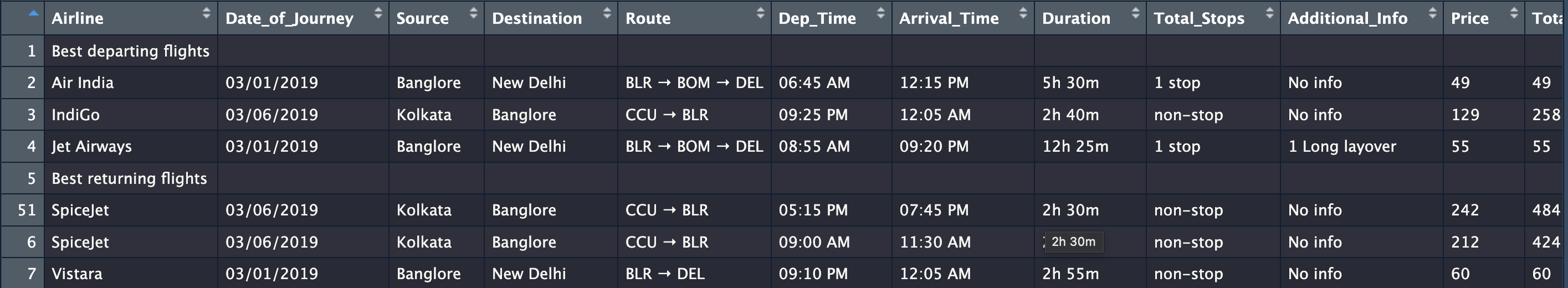Select the Price column header
This screenshot has height=288, width=1568.
[x=1484, y=18]
